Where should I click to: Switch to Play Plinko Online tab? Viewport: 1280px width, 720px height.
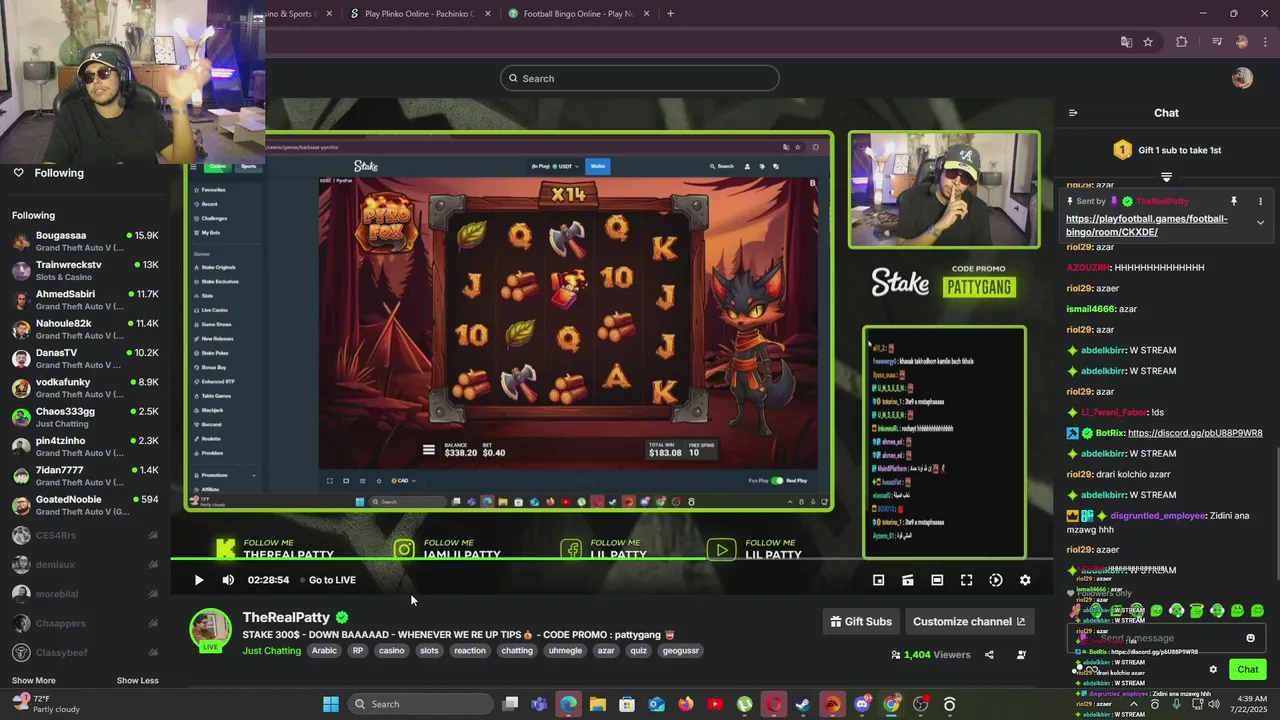coord(418,14)
